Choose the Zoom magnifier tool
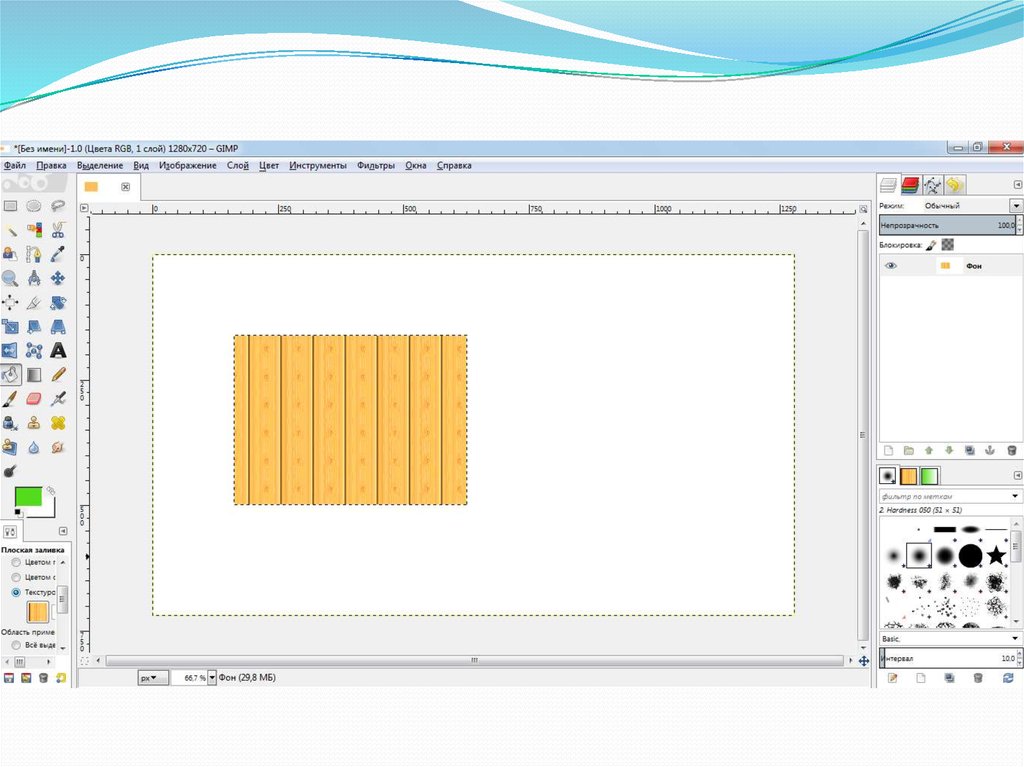Viewport: 1024px width, 767px height. [10, 278]
